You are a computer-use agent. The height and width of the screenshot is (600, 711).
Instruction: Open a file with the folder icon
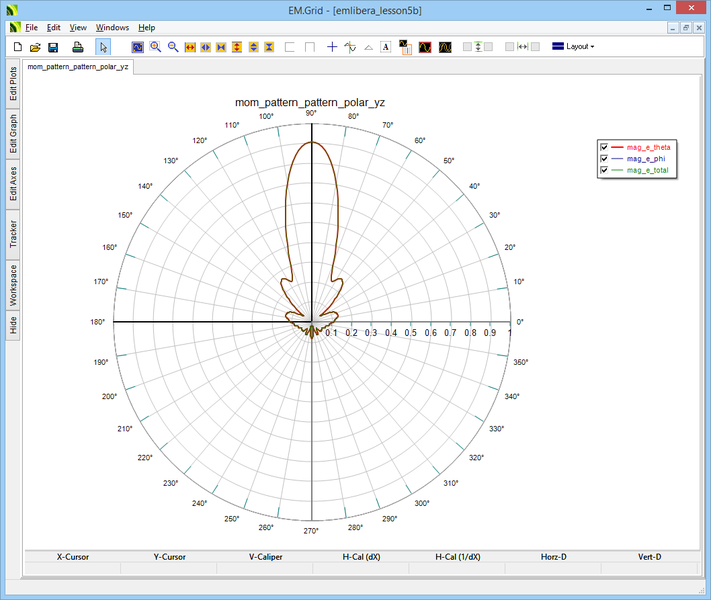35,47
